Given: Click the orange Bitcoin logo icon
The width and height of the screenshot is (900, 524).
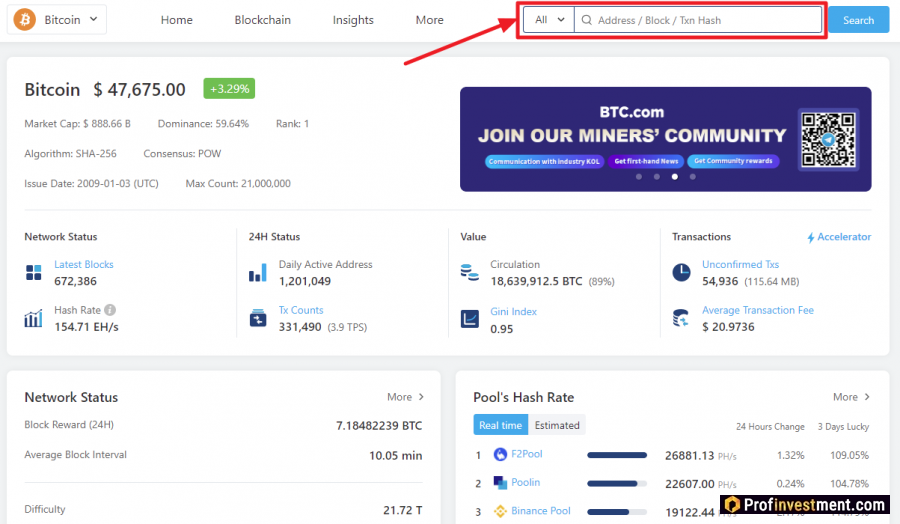Looking at the screenshot, I should click(25, 20).
